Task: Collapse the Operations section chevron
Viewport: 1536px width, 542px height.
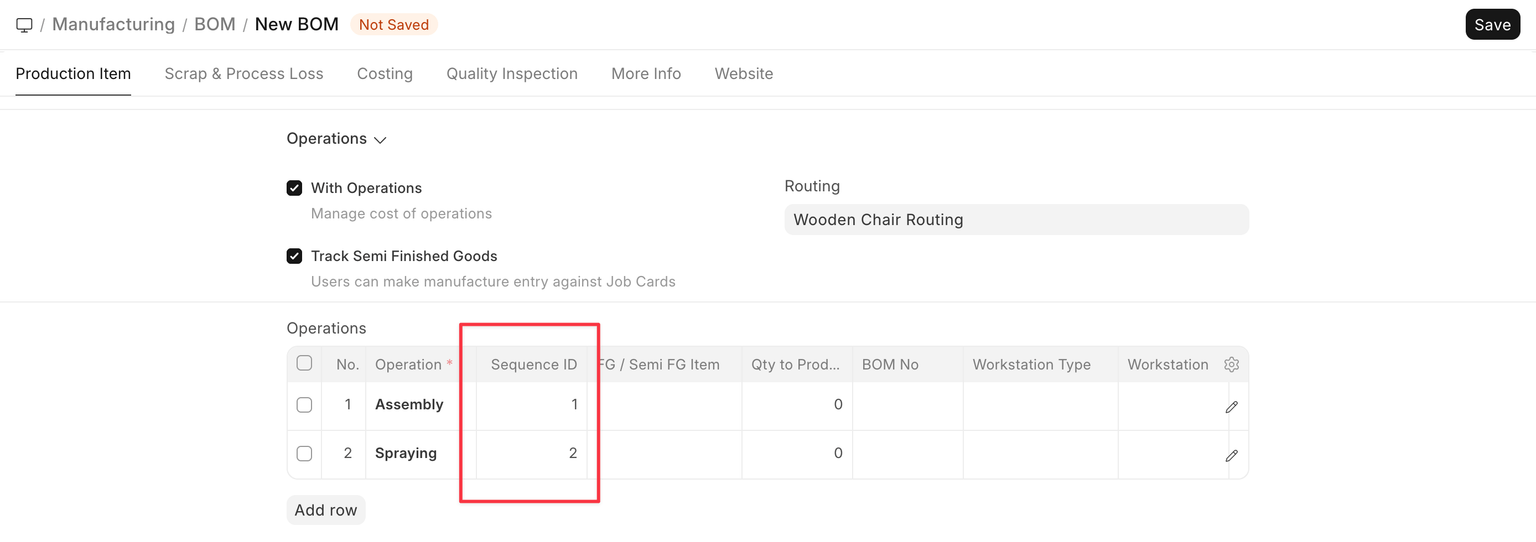Action: pos(380,140)
